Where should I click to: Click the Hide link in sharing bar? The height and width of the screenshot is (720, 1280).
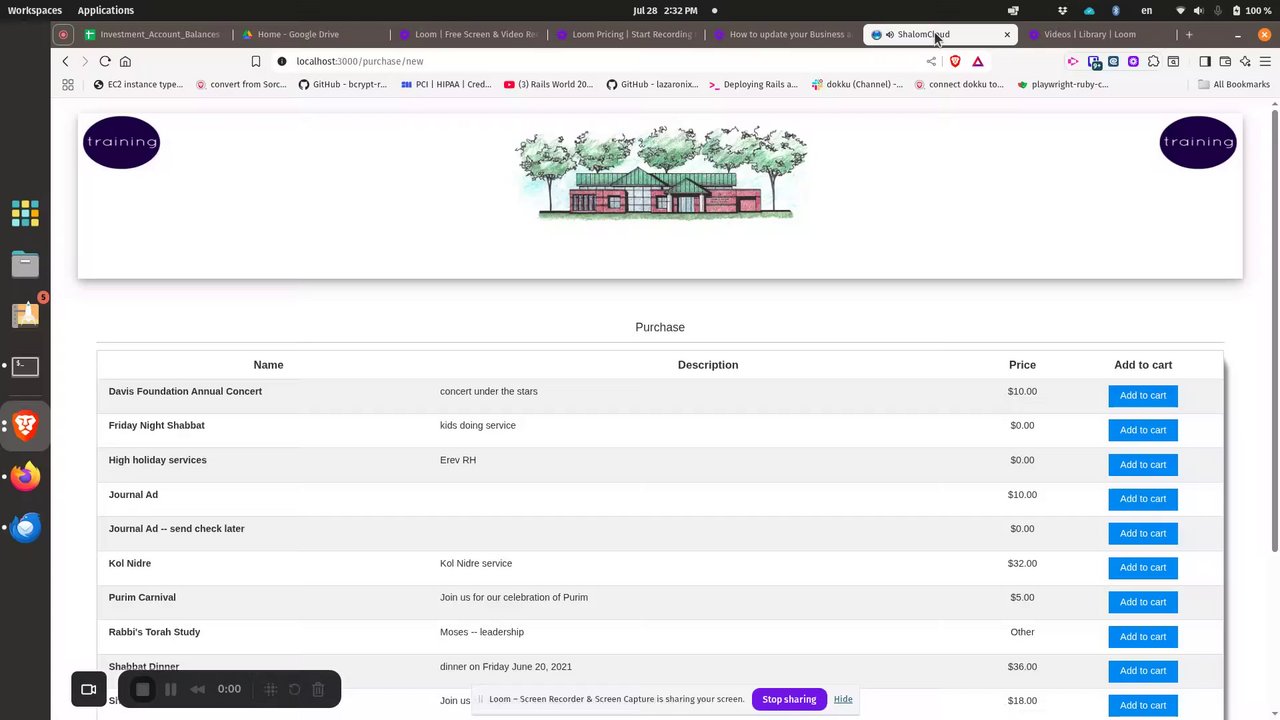[x=843, y=699]
